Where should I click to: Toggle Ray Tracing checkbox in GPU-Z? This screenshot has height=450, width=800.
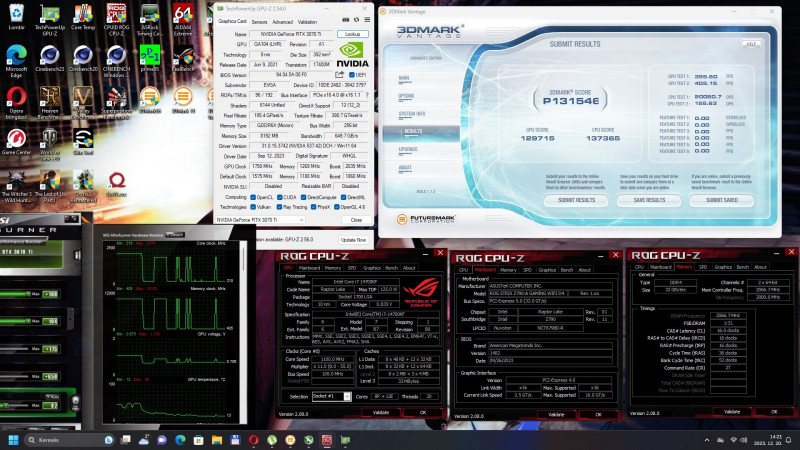pos(280,207)
